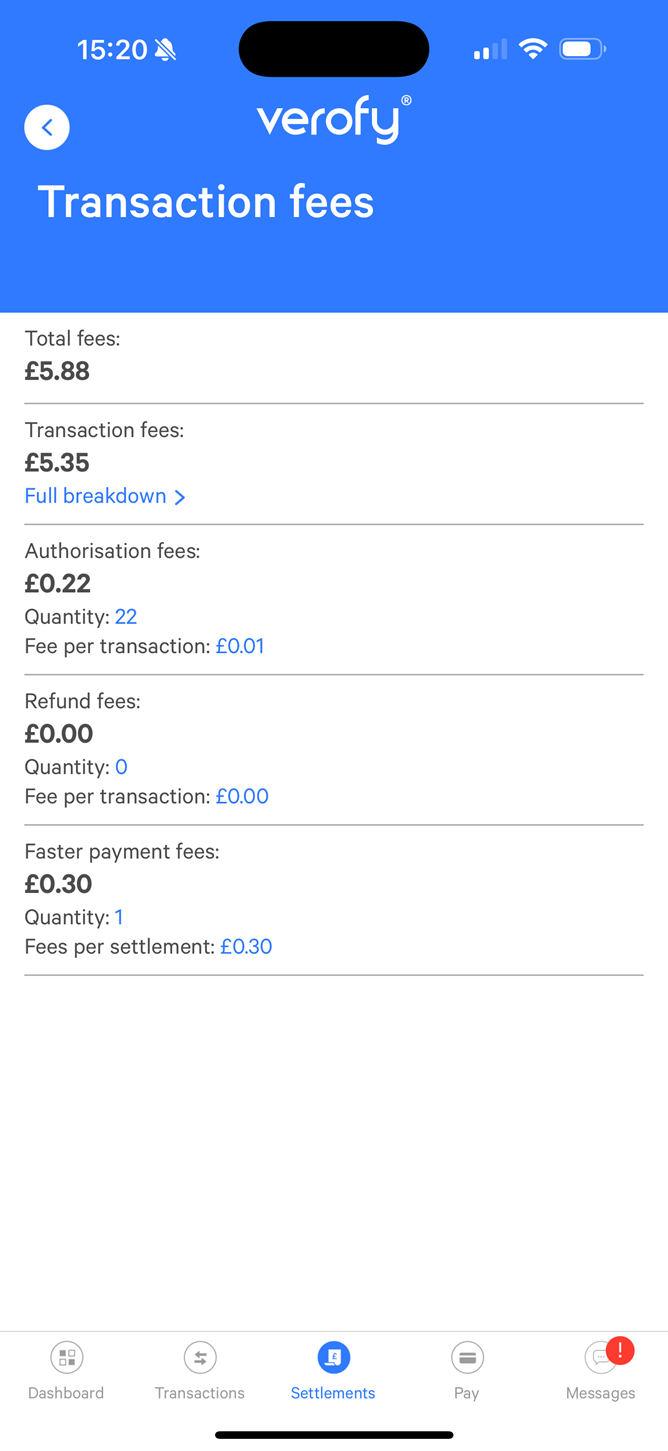Tap the Transactions arrows icon

coord(200,1357)
